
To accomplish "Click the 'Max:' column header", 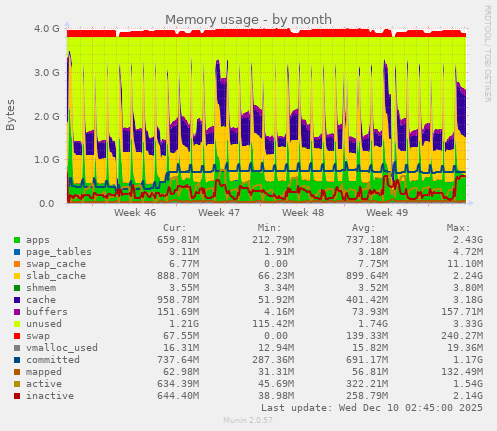I will (458, 228).
